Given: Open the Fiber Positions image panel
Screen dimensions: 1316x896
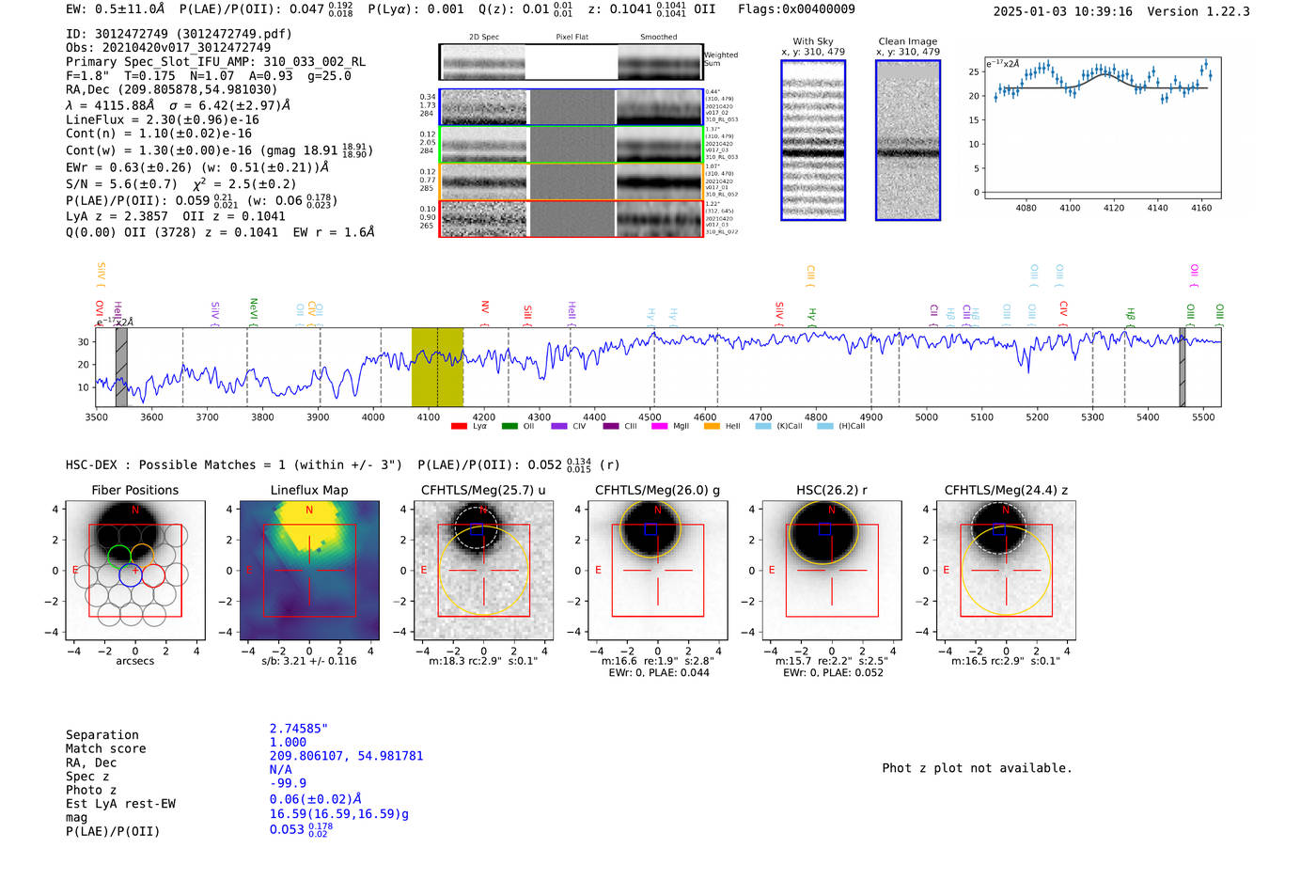Looking at the screenshot, I should click(135, 571).
